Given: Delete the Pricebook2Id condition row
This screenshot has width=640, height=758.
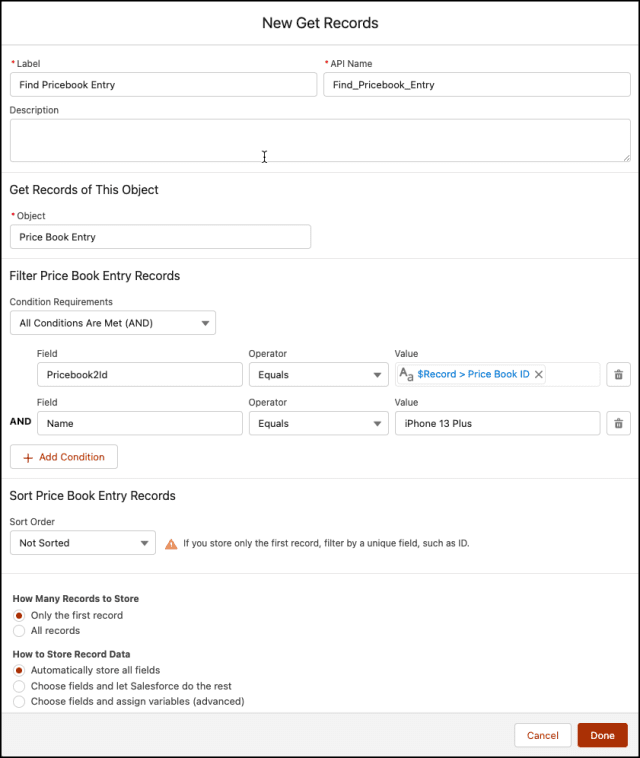Looking at the screenshot, I should (x=618, y=374).
